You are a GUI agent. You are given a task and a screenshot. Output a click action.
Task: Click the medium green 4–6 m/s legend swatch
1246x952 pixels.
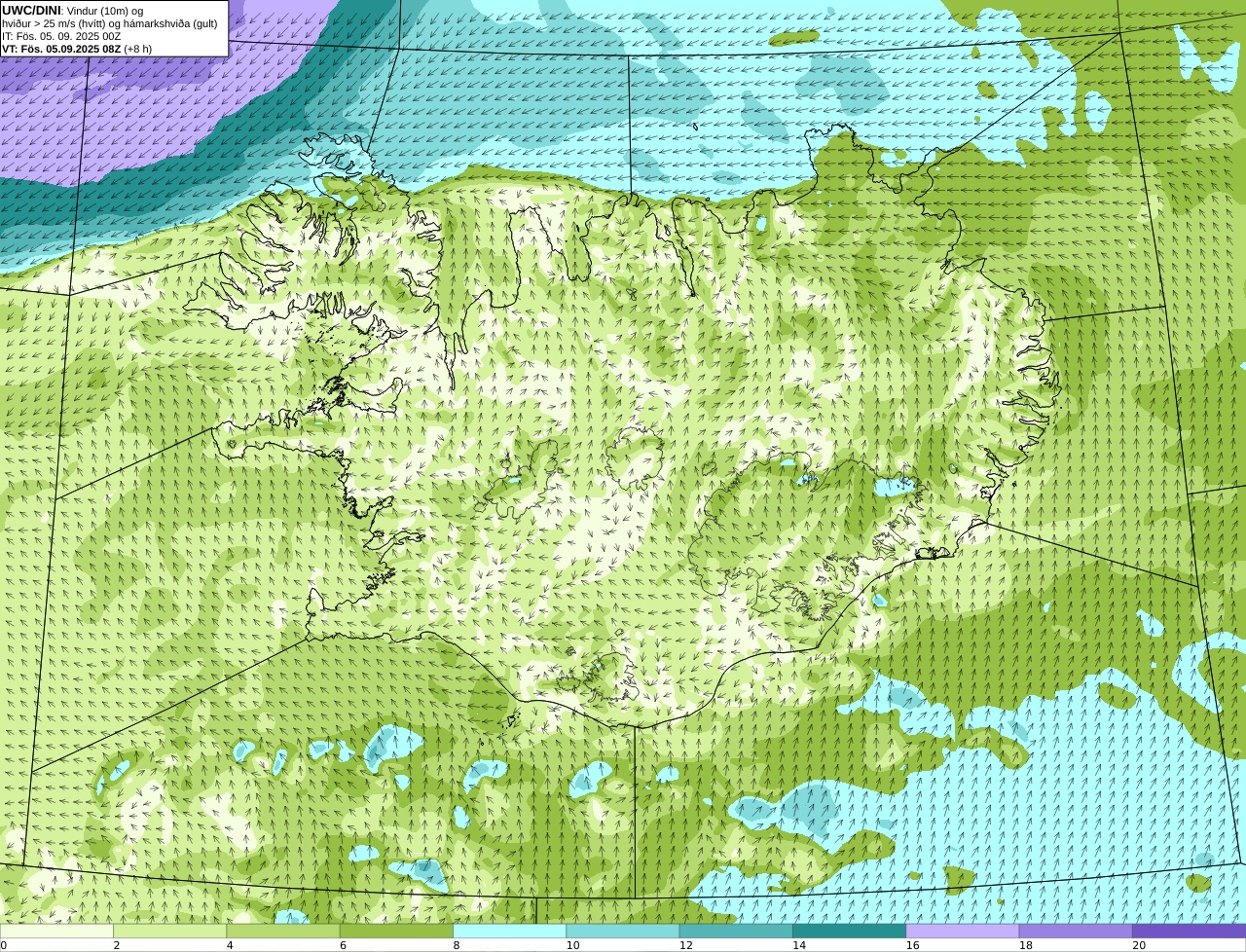[283, 931]
